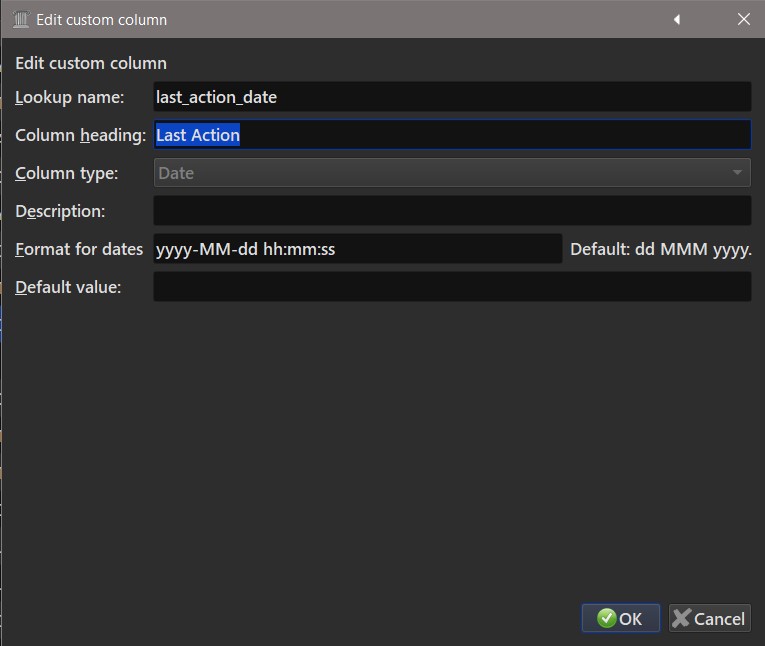Click the "Lookup name:" label

pos(69,97)
